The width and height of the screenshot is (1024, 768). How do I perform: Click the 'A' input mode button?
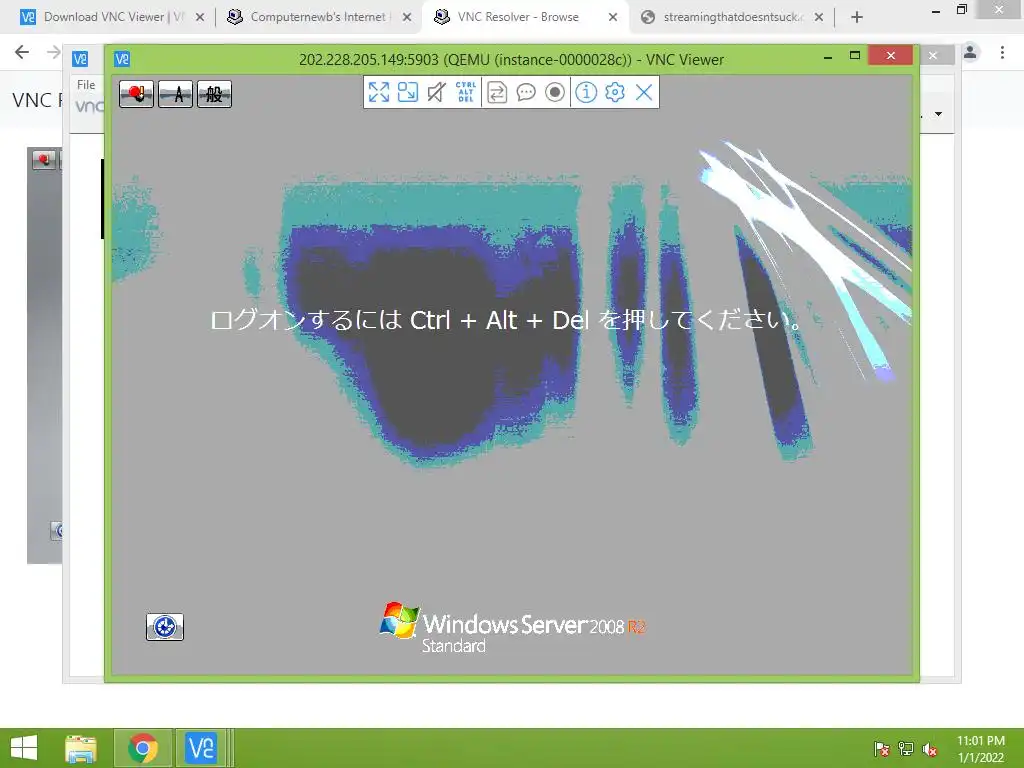pos(176,94)
